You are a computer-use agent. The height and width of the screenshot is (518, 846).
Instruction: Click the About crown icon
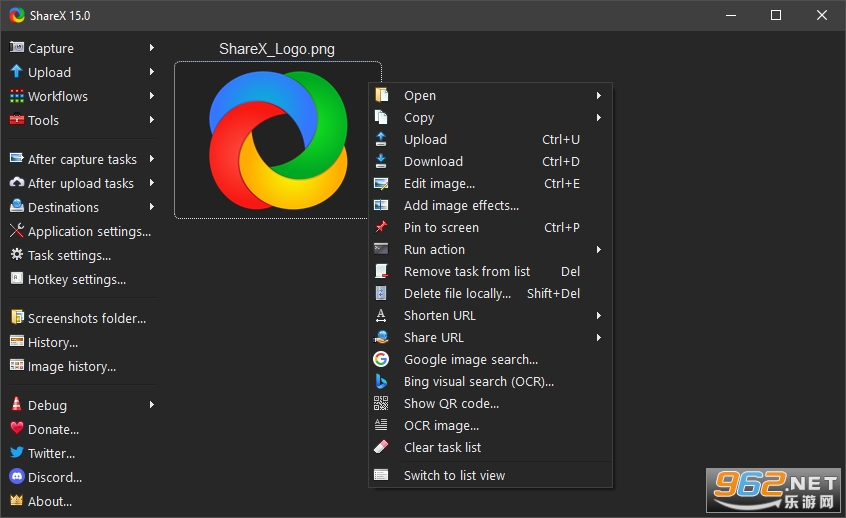(x=17, y=500)
